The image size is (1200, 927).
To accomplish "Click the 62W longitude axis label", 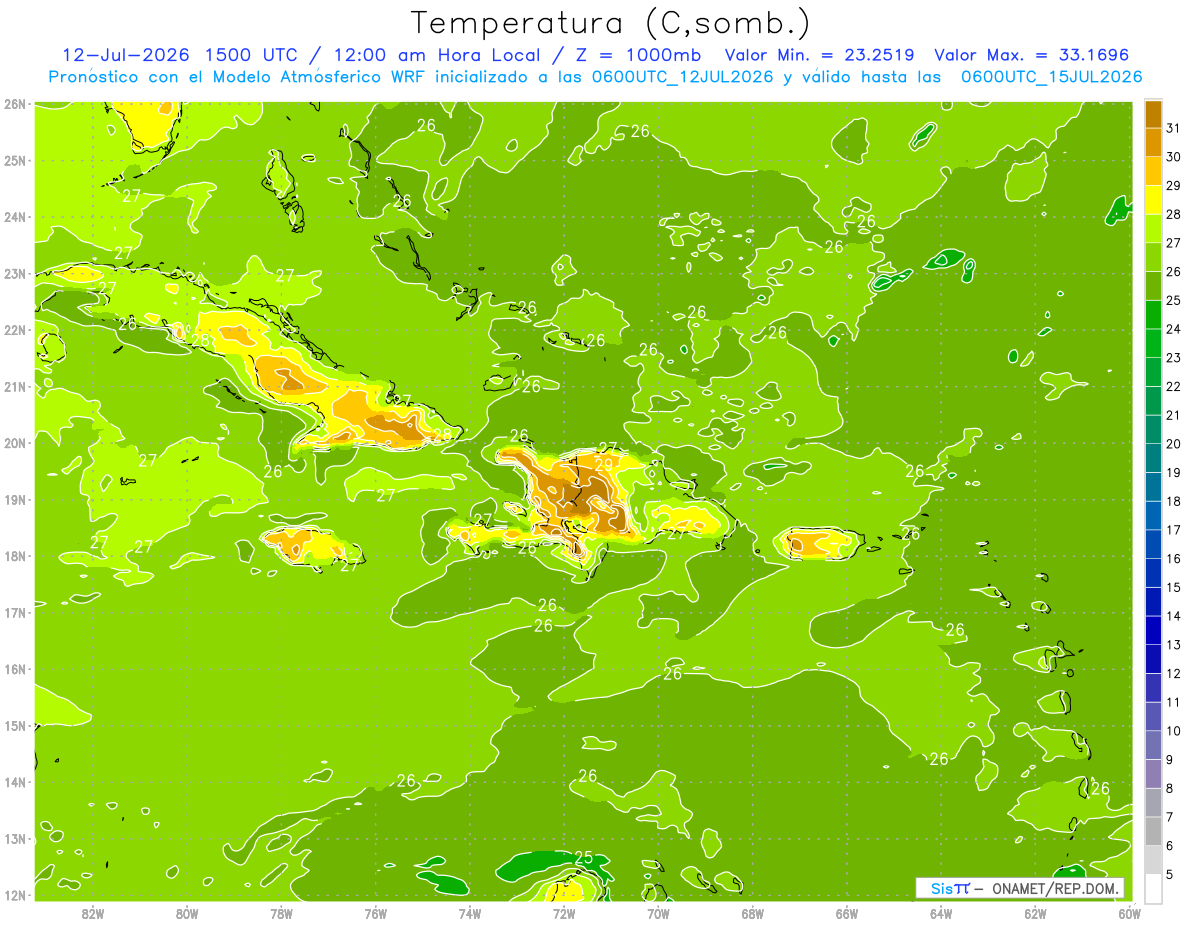I will click(1035, 913).
